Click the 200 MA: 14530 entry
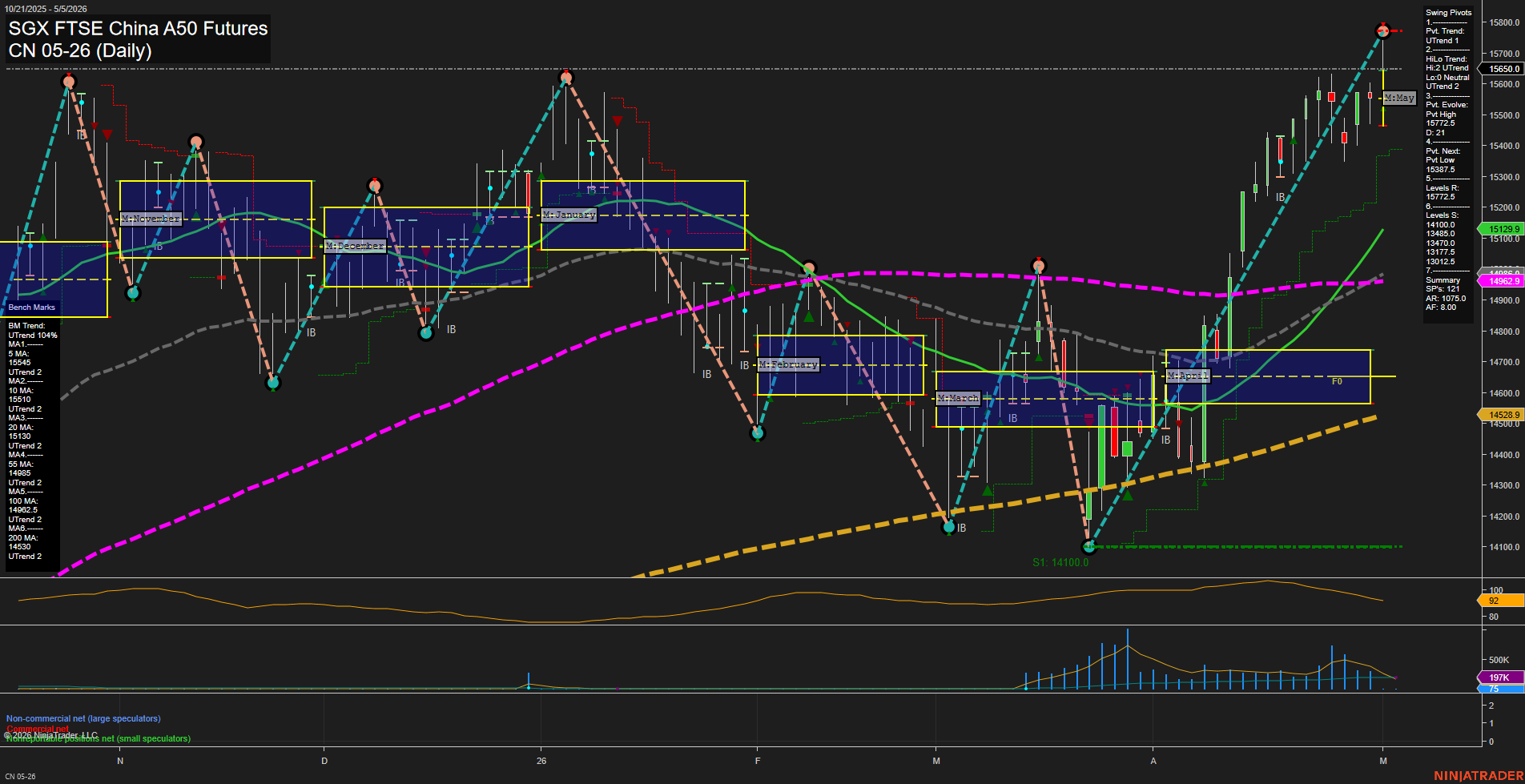The width and height of the screenshot is (1525, 784). (23, 542)
